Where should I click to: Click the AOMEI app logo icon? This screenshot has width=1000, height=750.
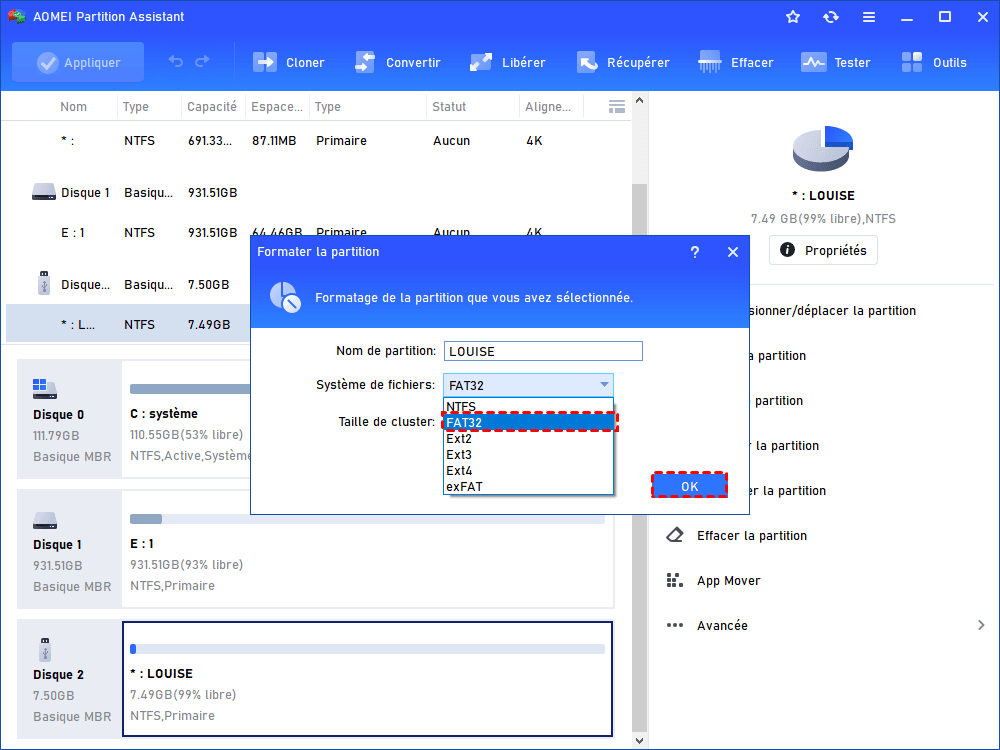[x=17, y=17]
